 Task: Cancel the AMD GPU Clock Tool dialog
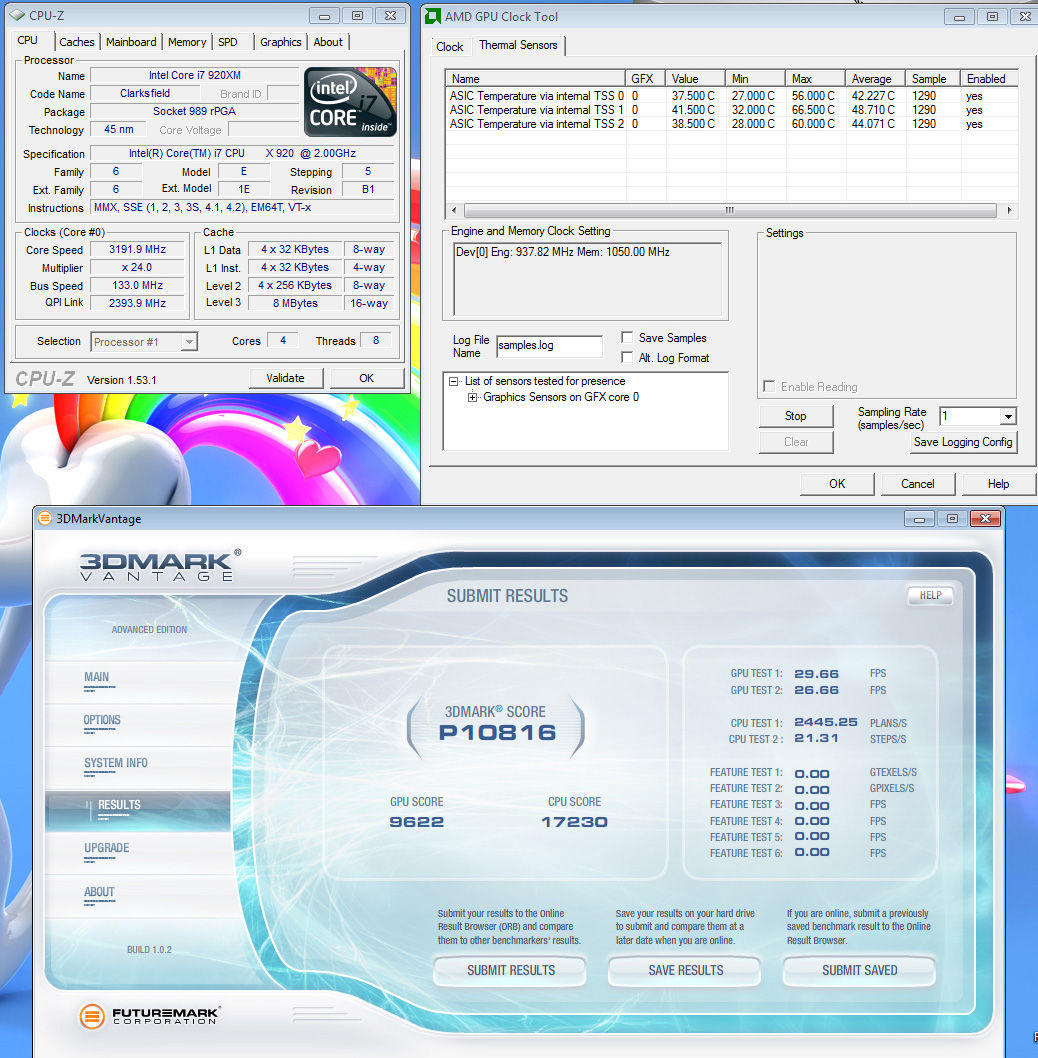918,484
